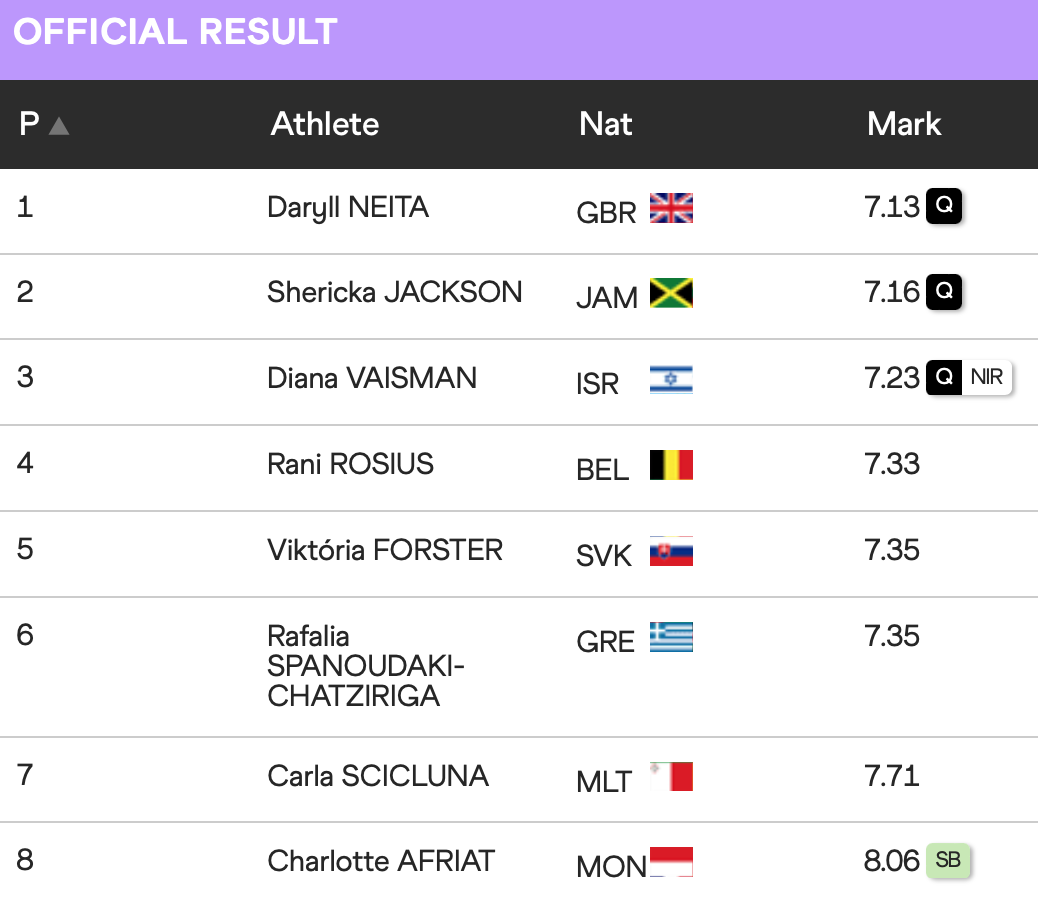Sort by the Nat column header

(x=605, y=124)
